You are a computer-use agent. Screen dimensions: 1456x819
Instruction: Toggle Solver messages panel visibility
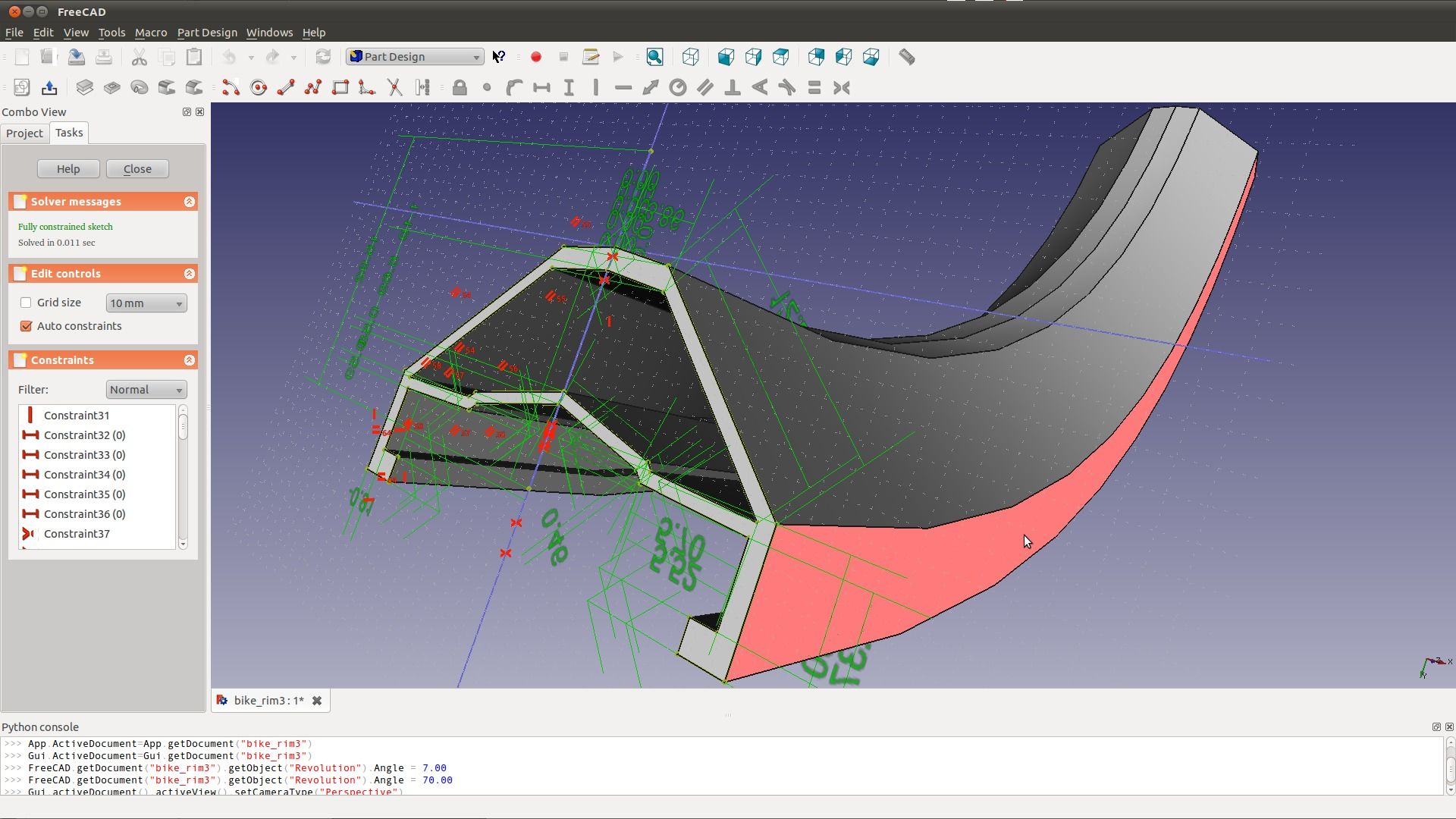(x=189, y=201)
